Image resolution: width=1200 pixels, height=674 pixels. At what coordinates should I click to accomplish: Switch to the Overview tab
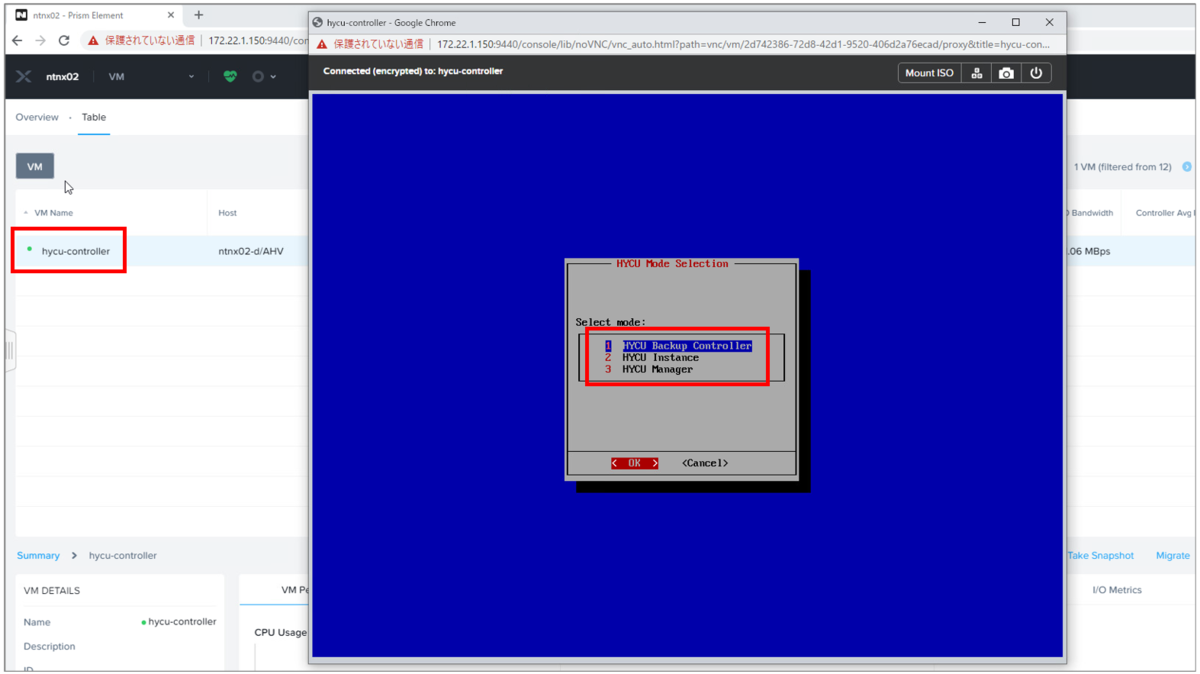point(37,117)
